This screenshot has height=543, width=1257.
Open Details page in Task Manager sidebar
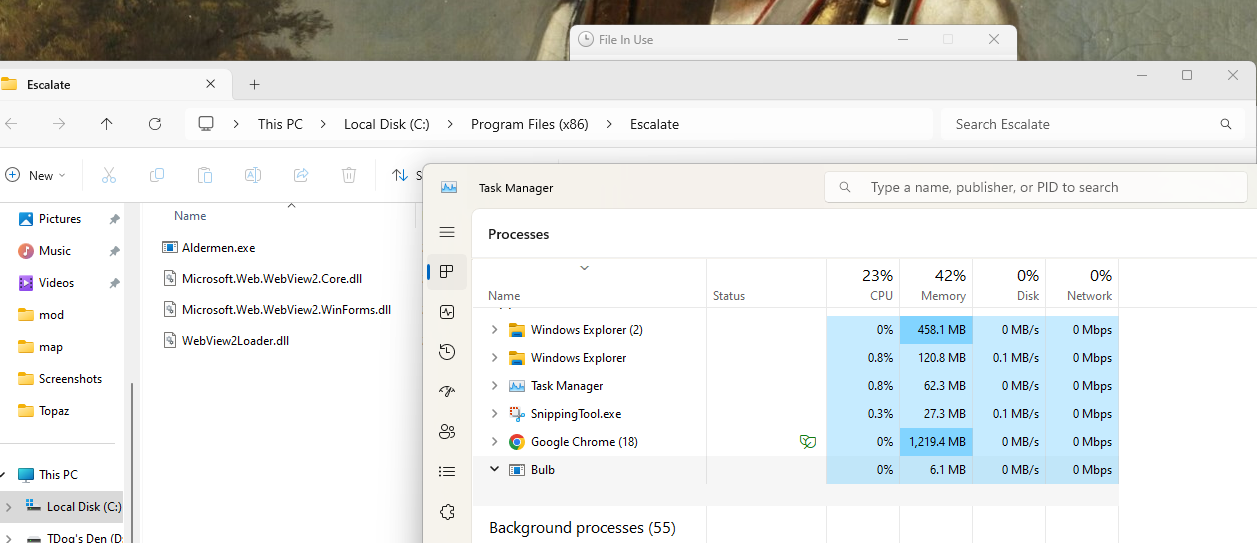(447, 472)
